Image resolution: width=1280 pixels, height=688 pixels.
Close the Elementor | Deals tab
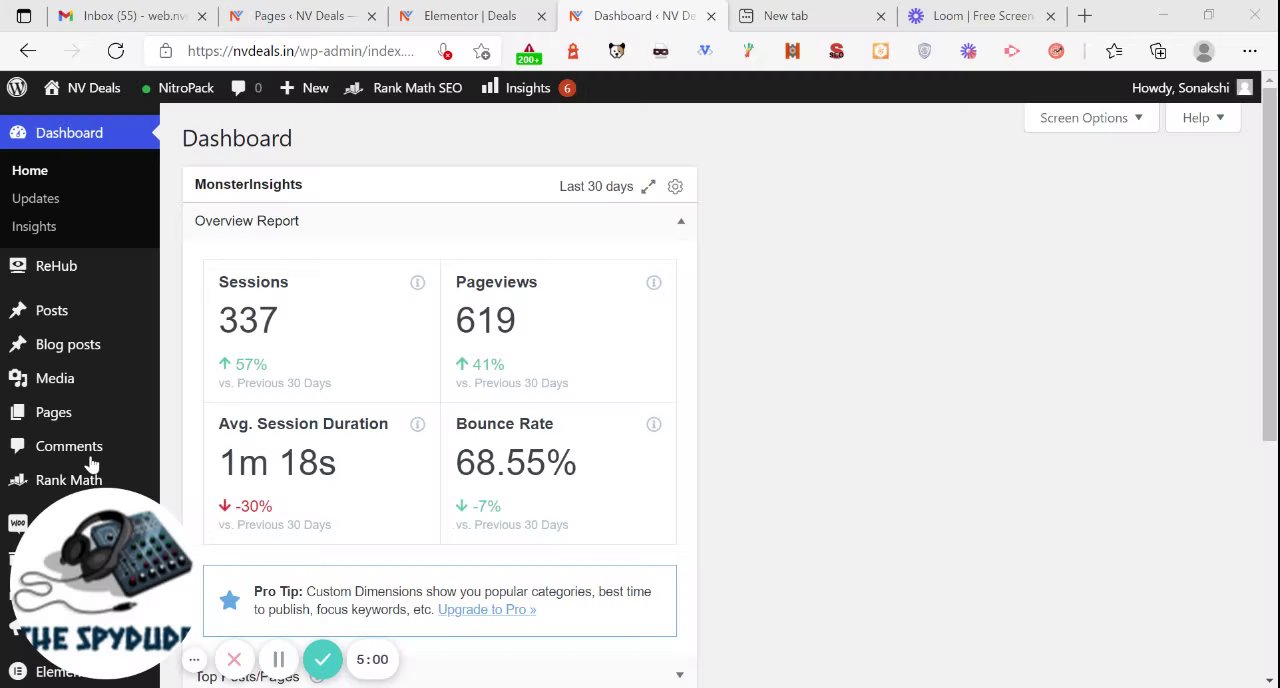click(x=542, y=16)
